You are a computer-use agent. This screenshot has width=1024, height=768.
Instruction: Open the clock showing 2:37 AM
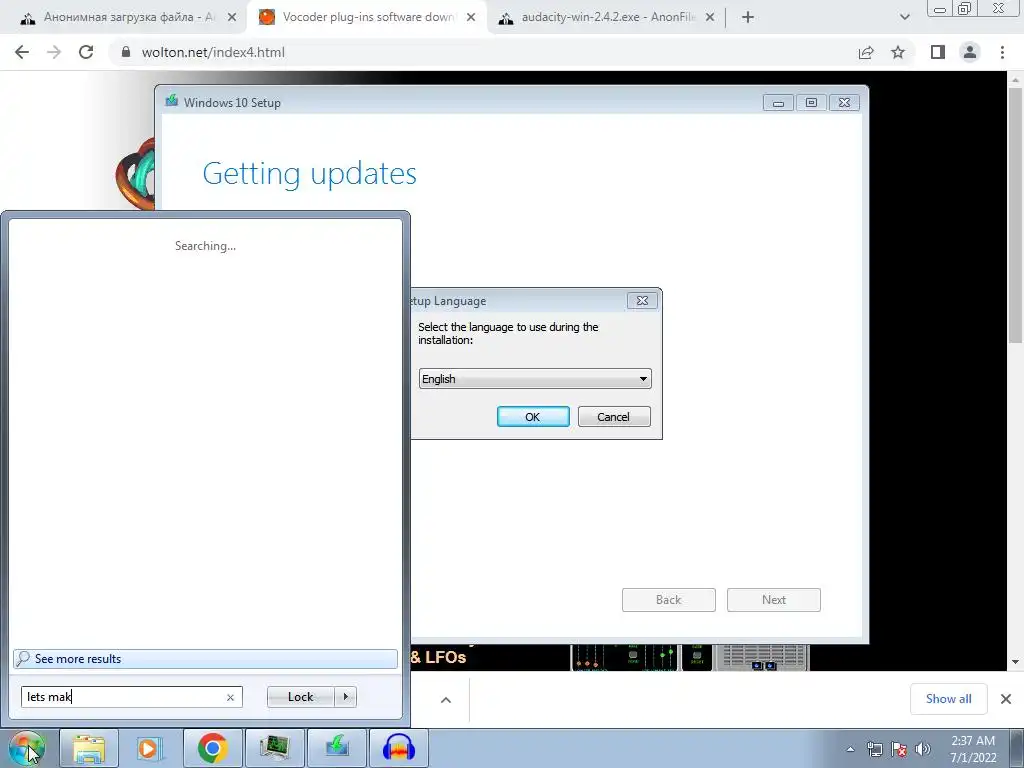[x=973, y=749]
